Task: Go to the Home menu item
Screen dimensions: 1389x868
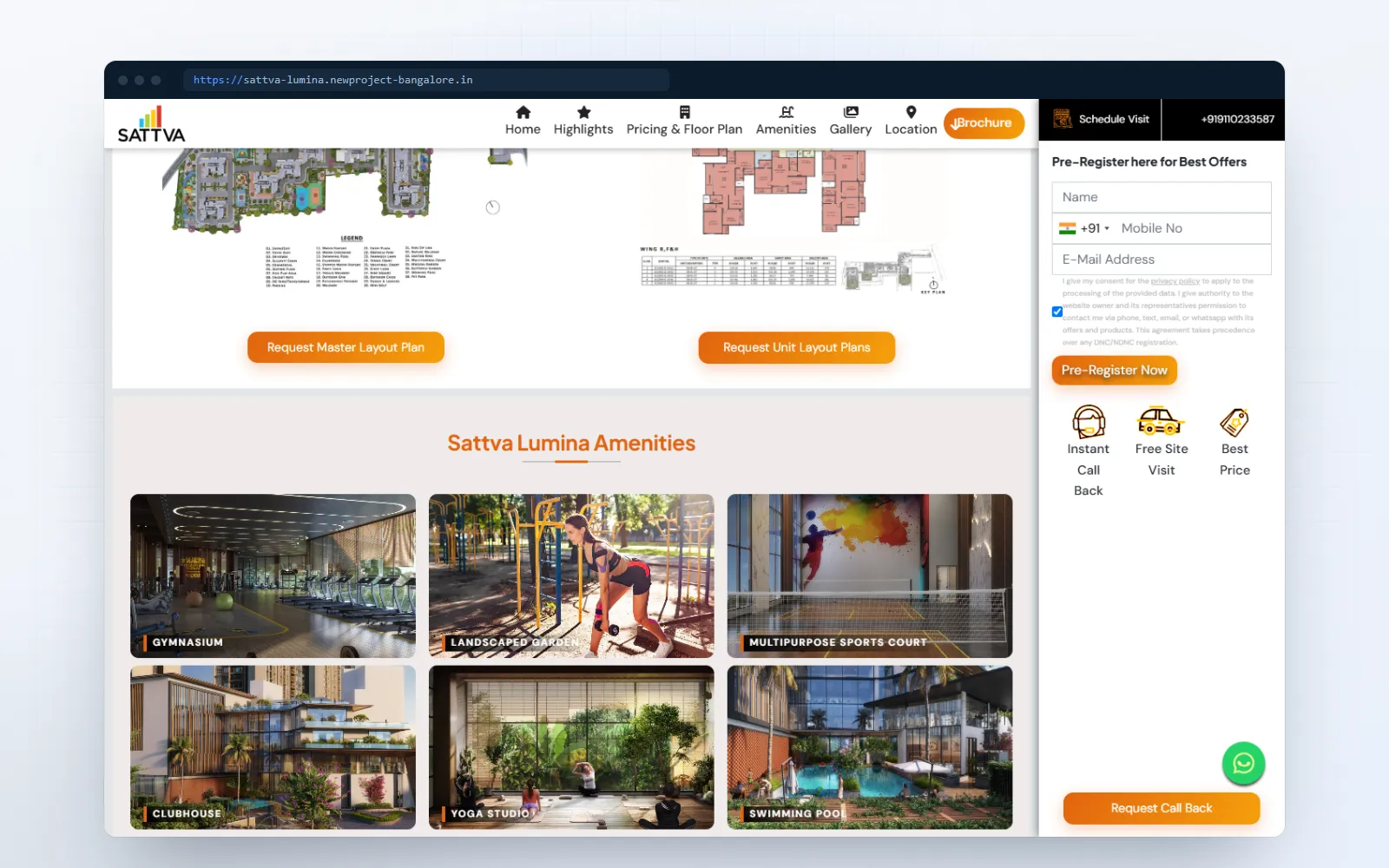Action: coord(523,122)
